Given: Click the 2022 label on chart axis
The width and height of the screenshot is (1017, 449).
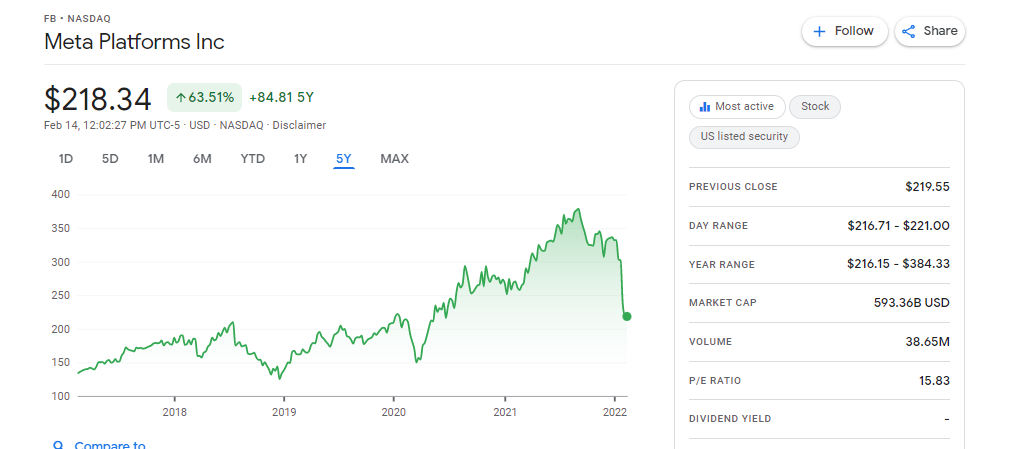Looking at the screenshot, I should click(x=614, y=411).
